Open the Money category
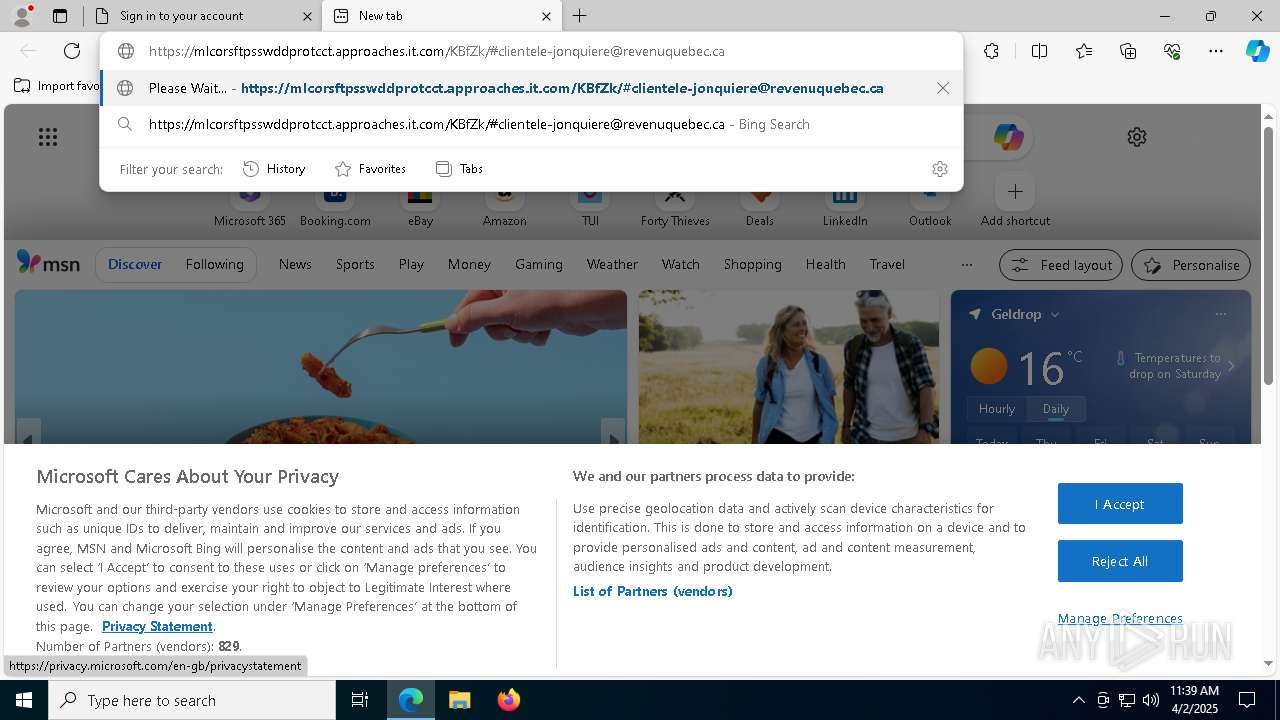This screenshot has width=1280, height=720. 469,264
